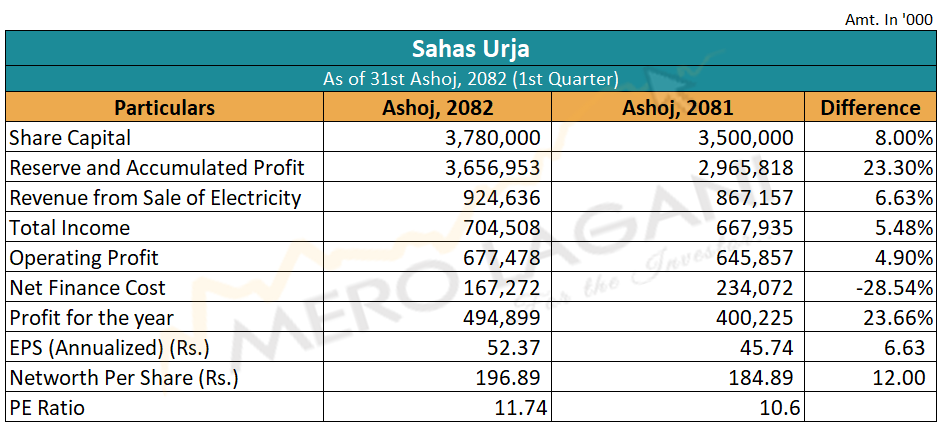This screenshot has width=942, height=427.
Task: Click the Net Finance Cost label
Action: [87, 288]
